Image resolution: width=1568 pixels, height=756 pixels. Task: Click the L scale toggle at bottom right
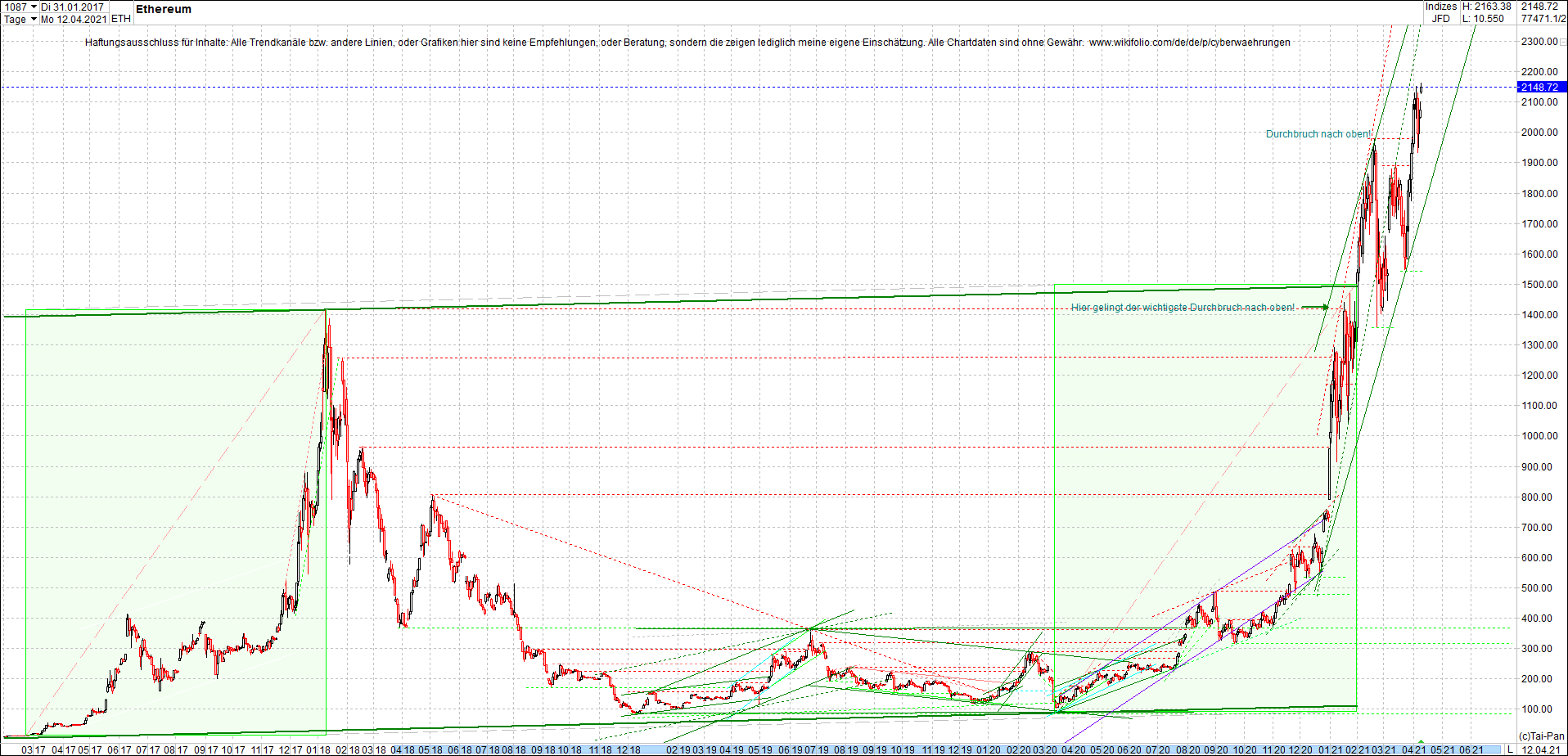[x=1510, y=749]
